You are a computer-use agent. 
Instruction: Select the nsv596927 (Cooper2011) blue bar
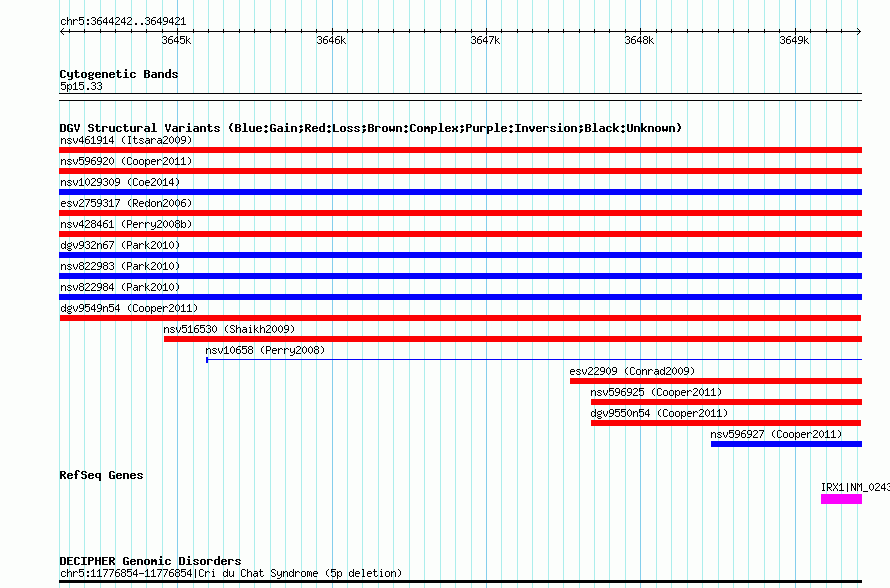pyautogui.click(x=786, y=444)
